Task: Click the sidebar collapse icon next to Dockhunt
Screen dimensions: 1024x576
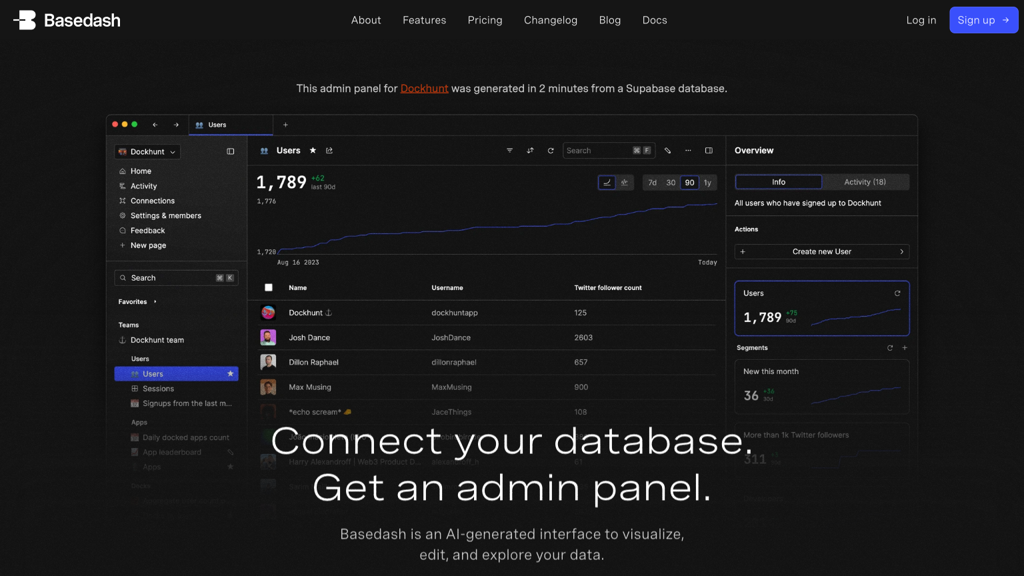Action: pos(230,152)
